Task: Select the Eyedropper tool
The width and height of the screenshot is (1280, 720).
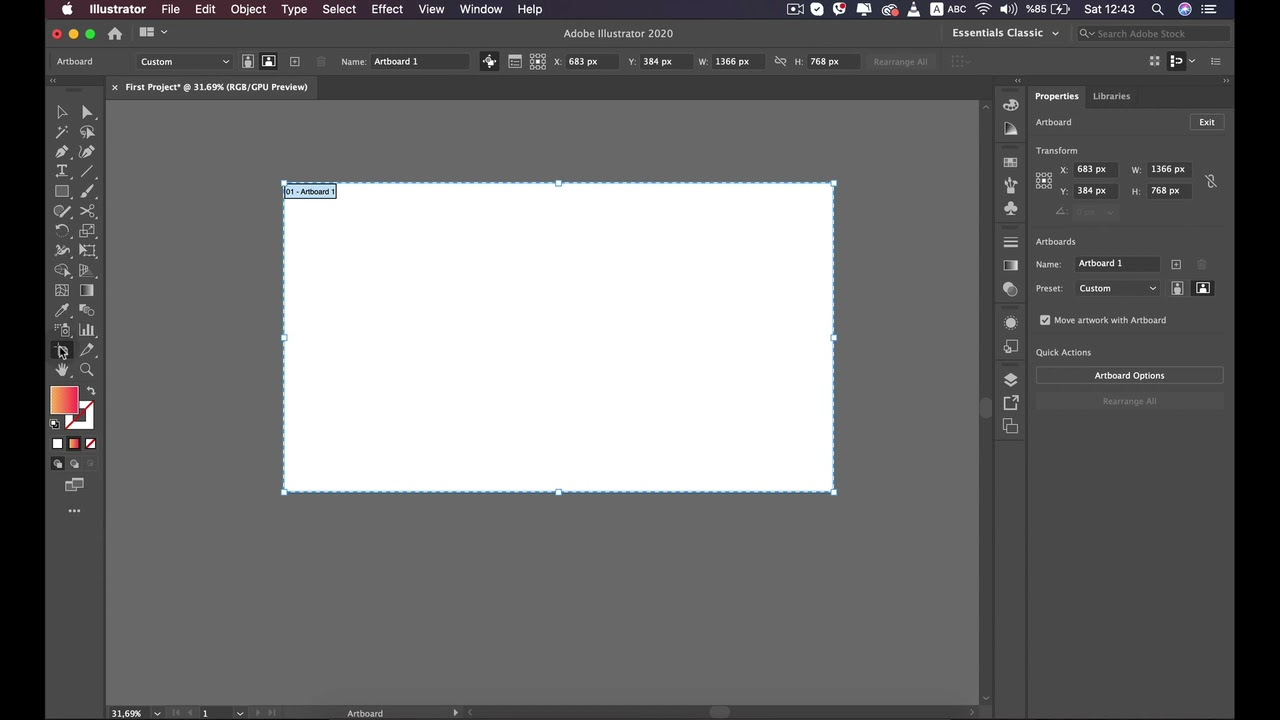Action: click(x=62, y=310)
